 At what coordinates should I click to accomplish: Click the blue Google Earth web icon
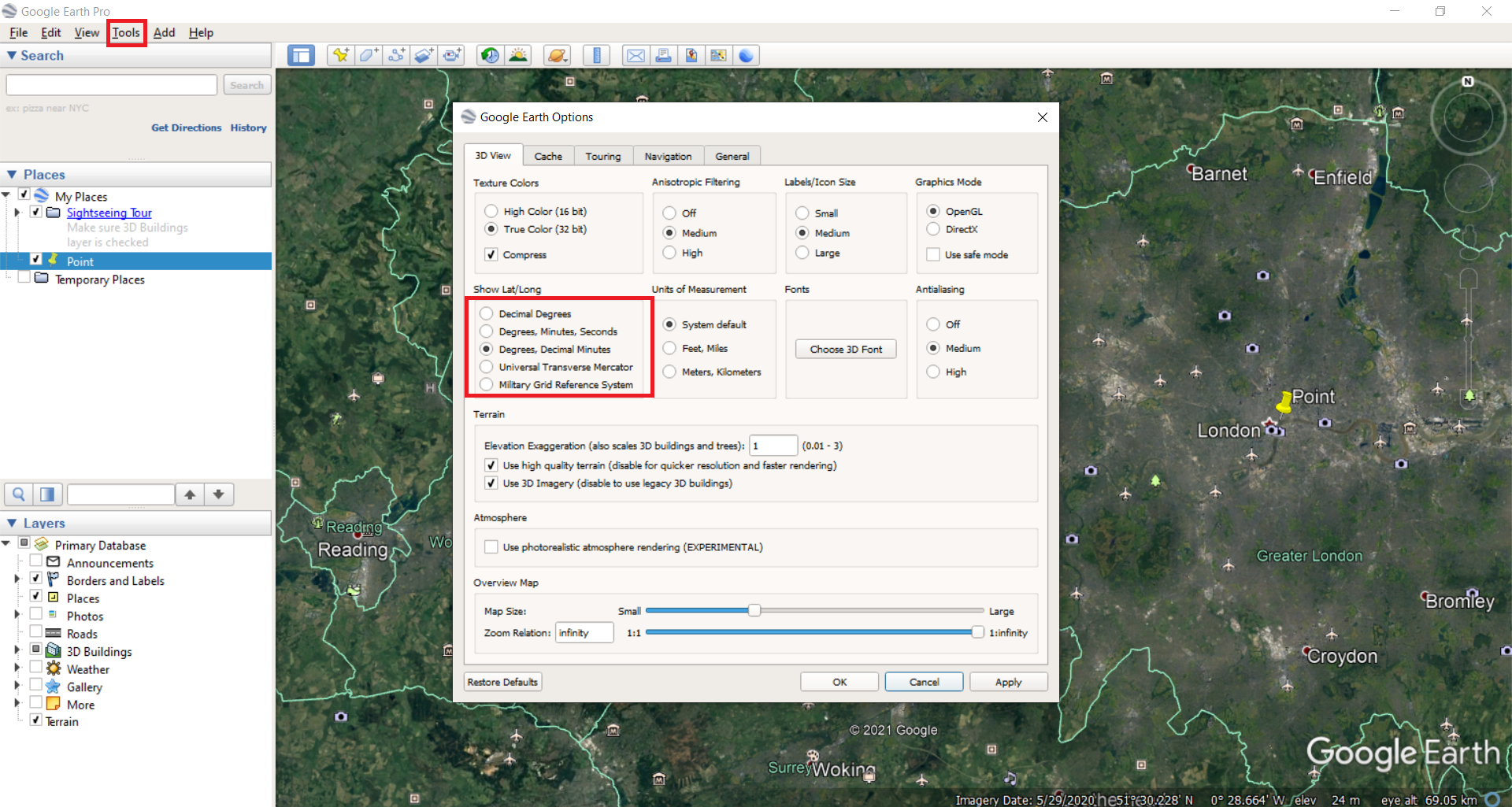(746, 56)
